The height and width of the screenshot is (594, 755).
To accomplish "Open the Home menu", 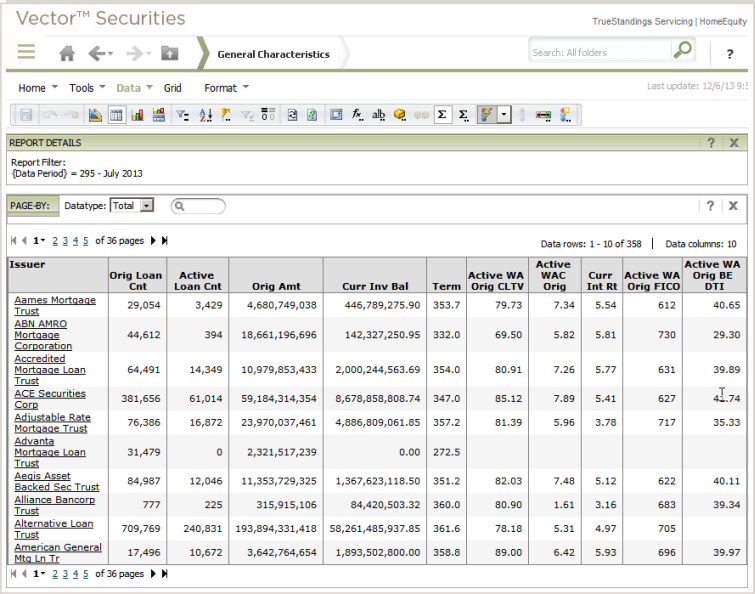I will (38, 88).
